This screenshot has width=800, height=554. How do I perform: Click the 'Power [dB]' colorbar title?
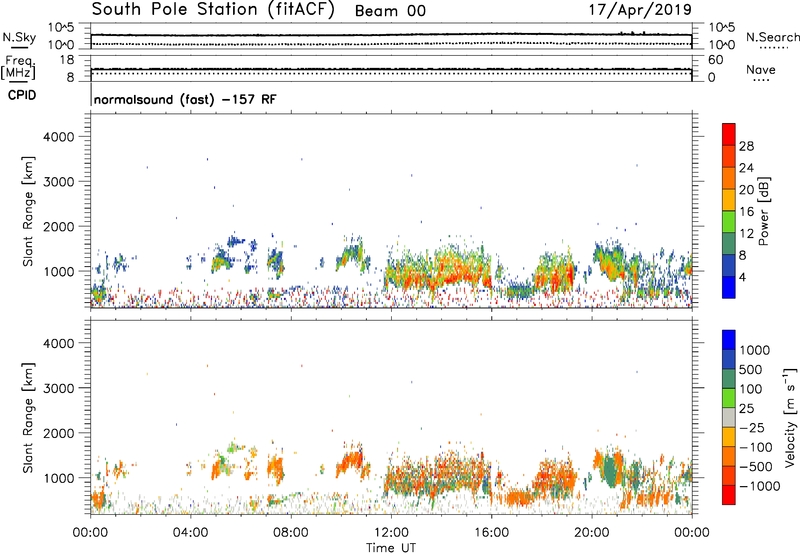tap(763, 211)
